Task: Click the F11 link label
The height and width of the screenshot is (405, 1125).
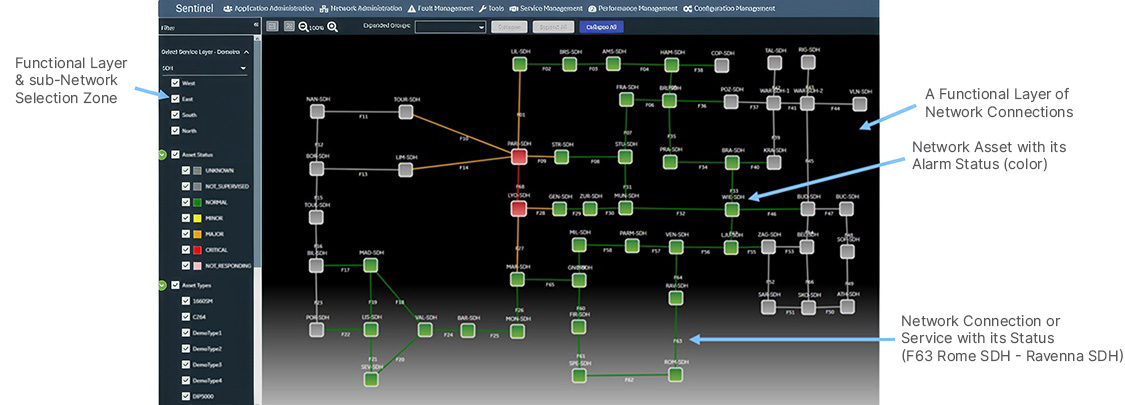Action: pos(363,116)
